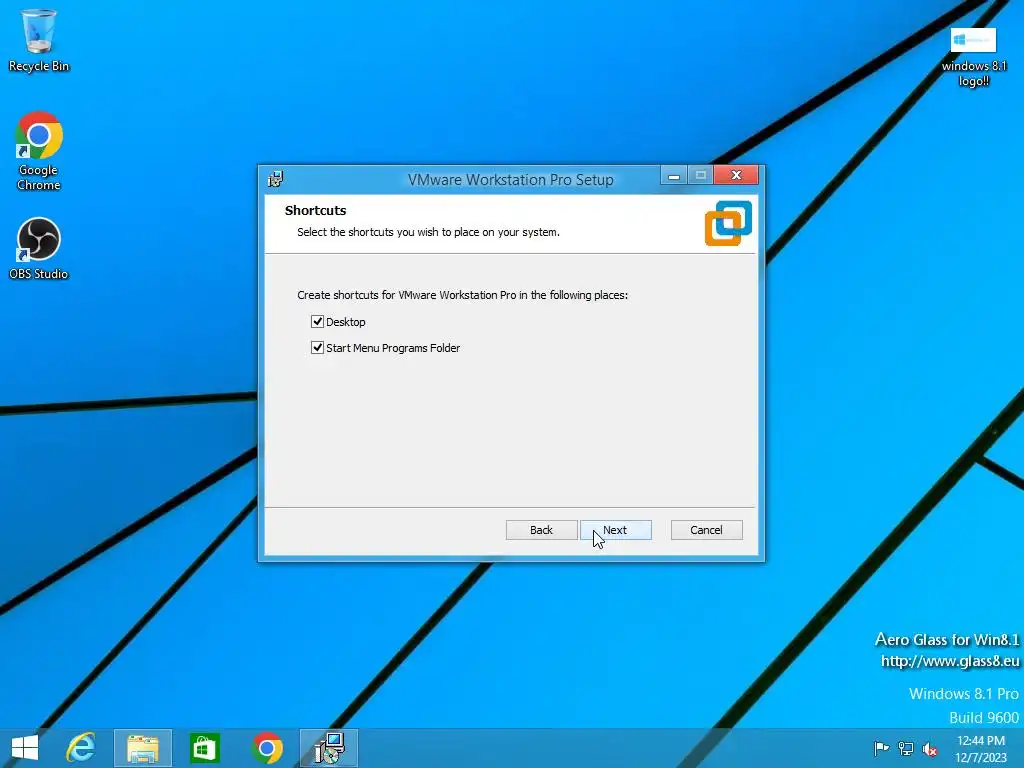Open the Action Center flag icon
The width and height of the screenshot is (1024, 768).
pyautogui.click(x=881, y=748)
